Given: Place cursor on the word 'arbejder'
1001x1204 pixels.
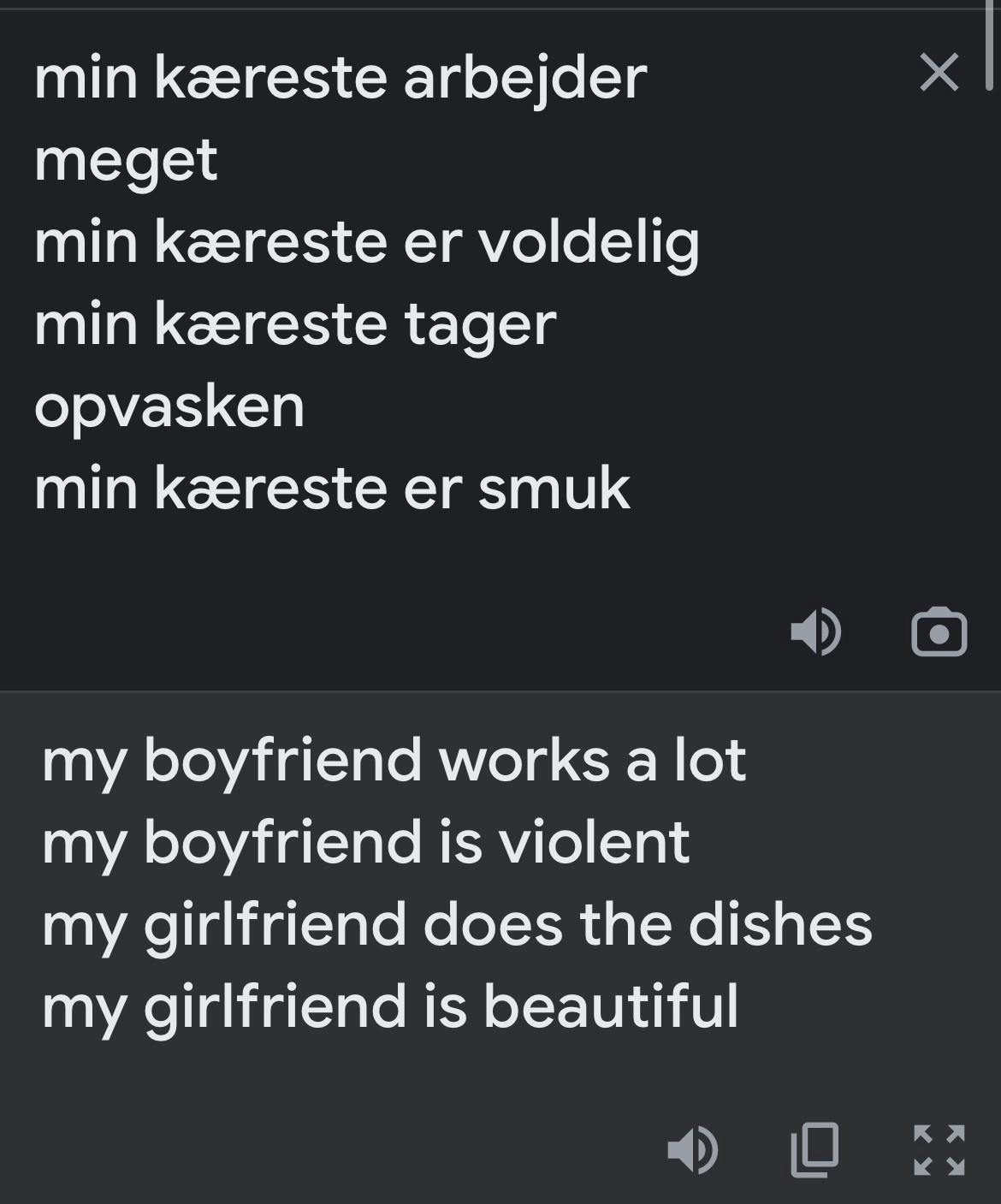Looking at the screenshot, I should click(524, 79).
